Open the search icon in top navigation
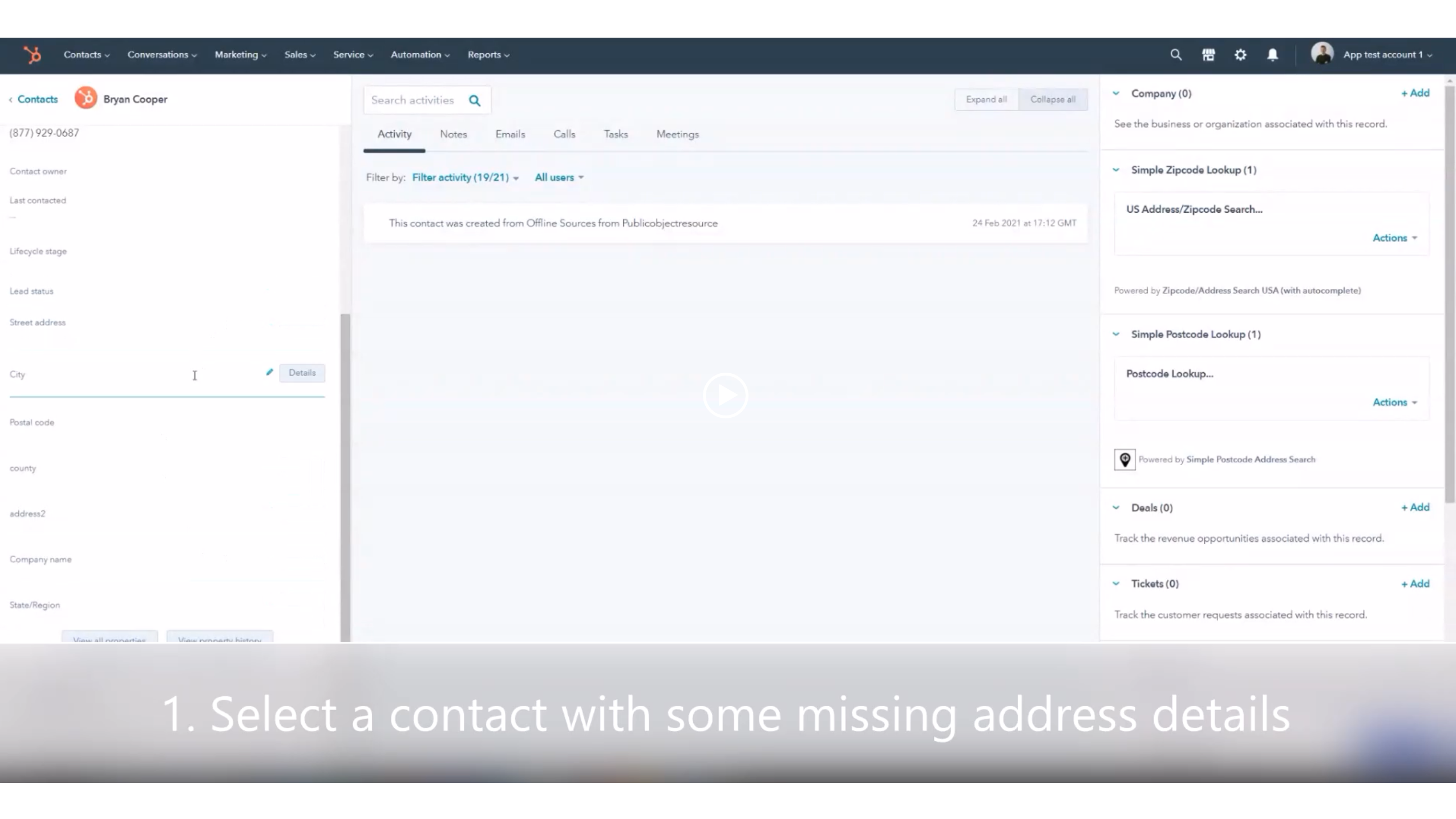The width and height of the screenshot is (1456, 819). click(1176, 54)
